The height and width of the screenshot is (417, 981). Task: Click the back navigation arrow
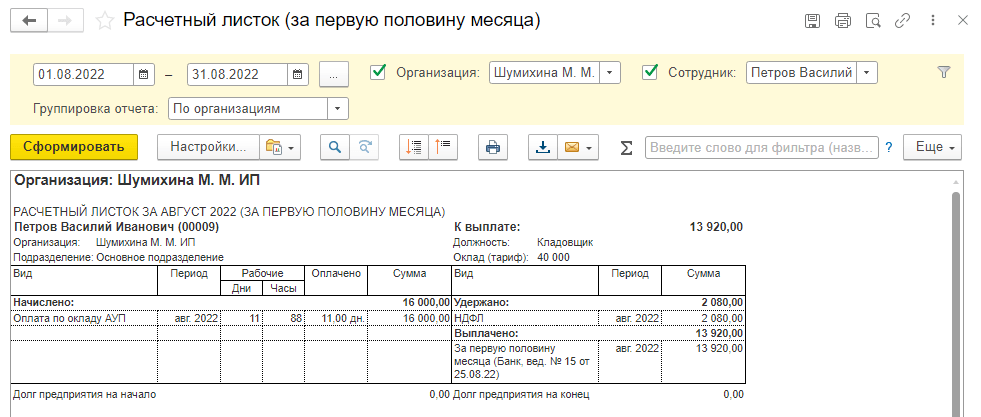(28, 20)
